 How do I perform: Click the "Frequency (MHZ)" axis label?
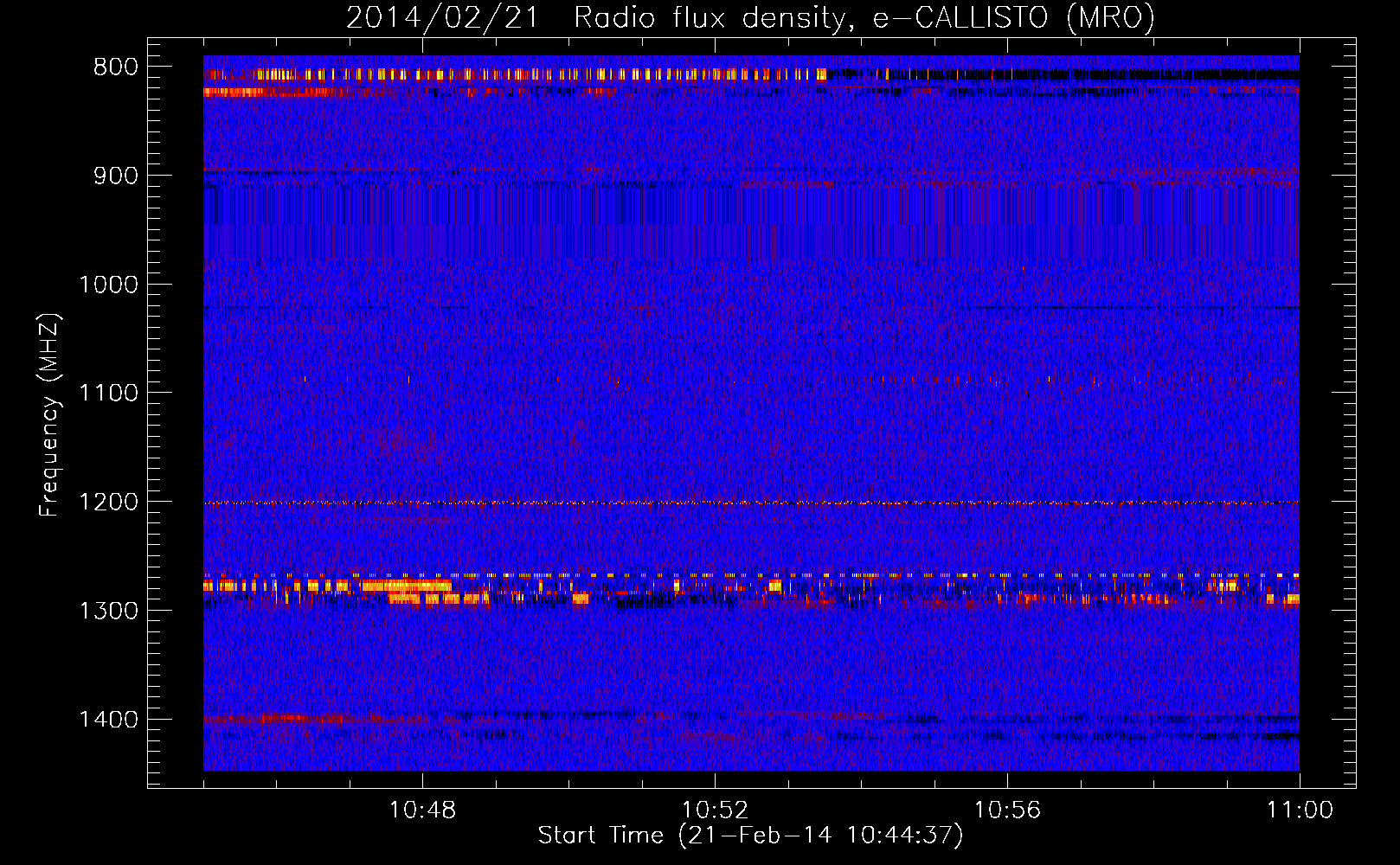tap(49, 415)
